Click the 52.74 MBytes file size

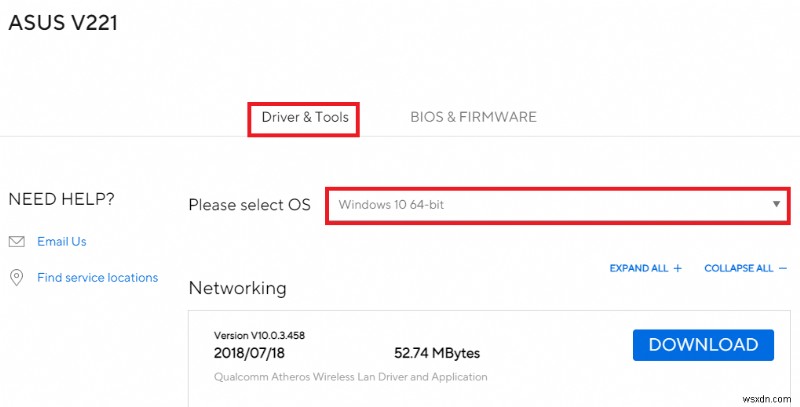[436, 353]
